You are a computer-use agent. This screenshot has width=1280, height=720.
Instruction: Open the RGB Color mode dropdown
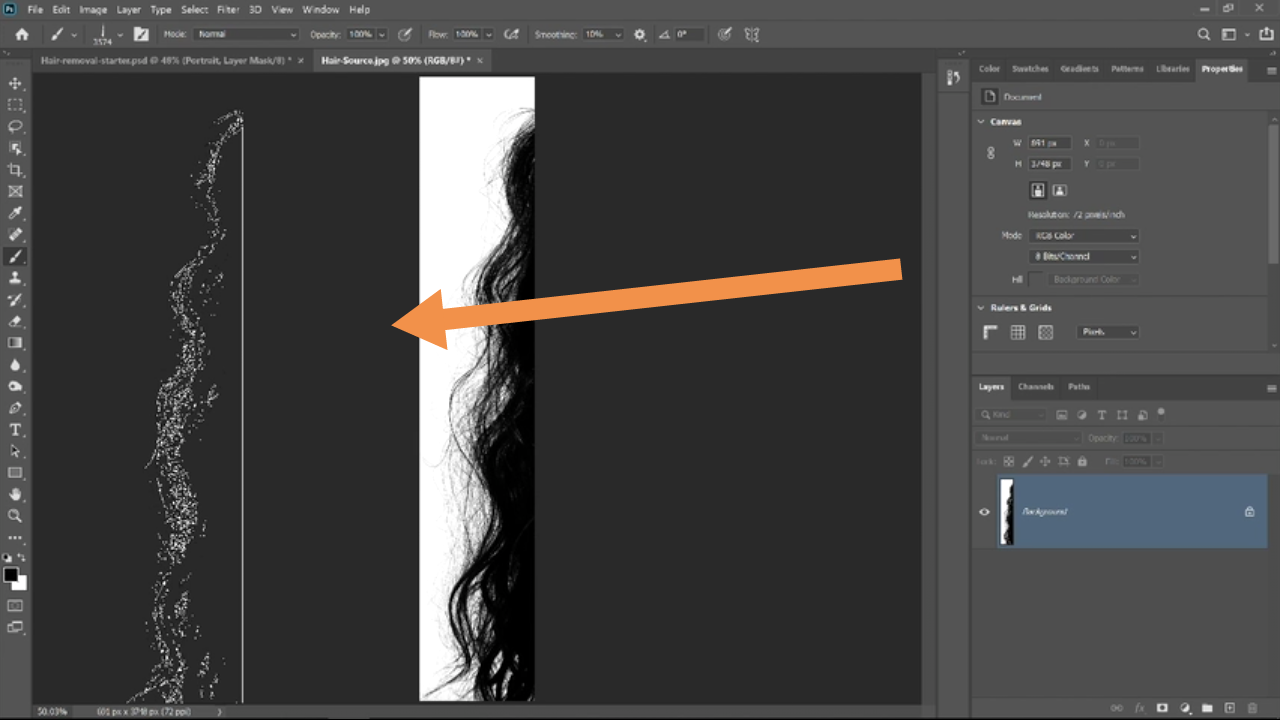(1084, 236)
